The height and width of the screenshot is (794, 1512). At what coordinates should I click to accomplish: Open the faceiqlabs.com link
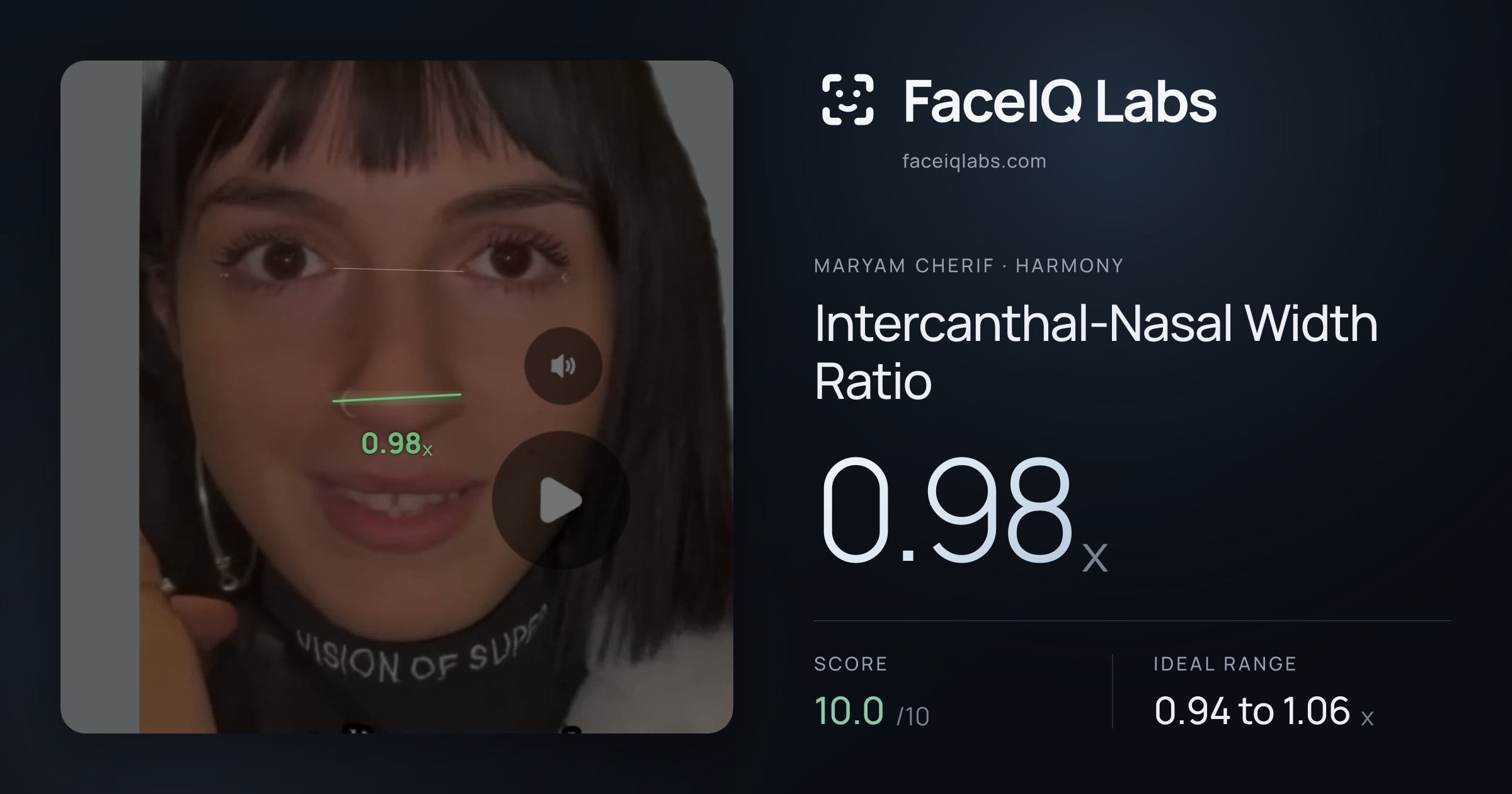(974, 161)
